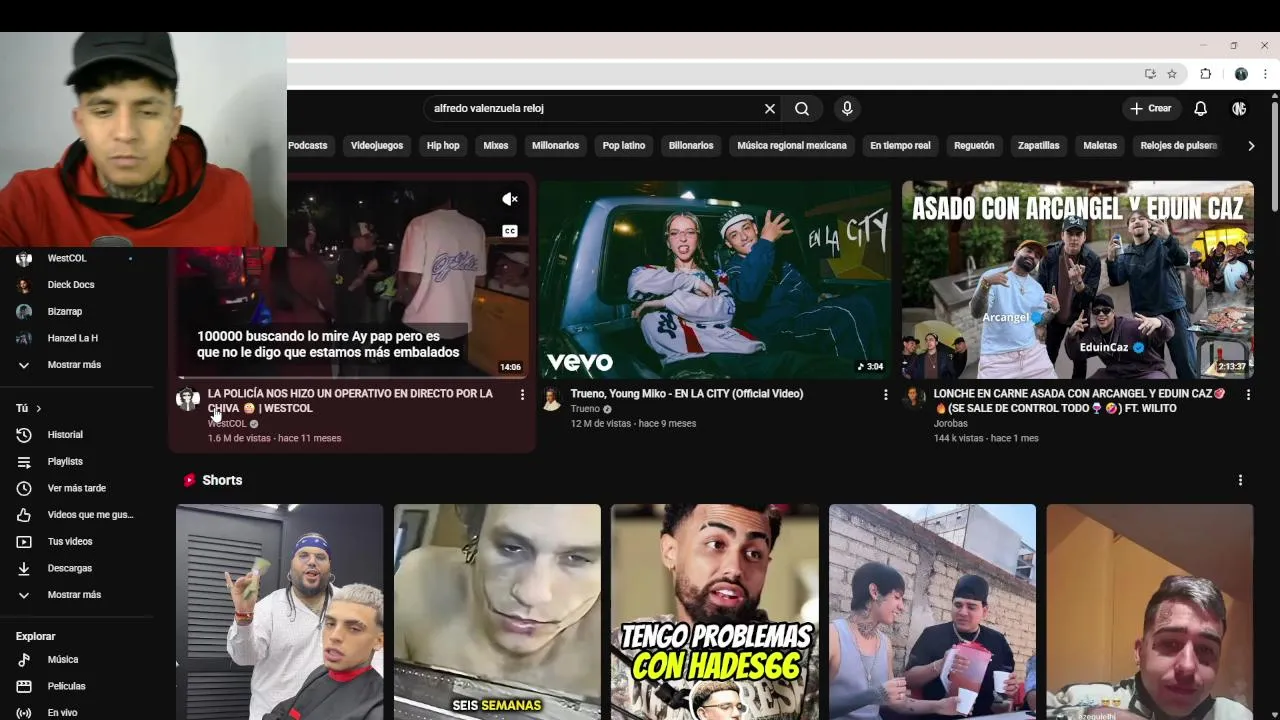
Task: Select the Zapatillas filter chip
Action: (x=1039, y=146)
